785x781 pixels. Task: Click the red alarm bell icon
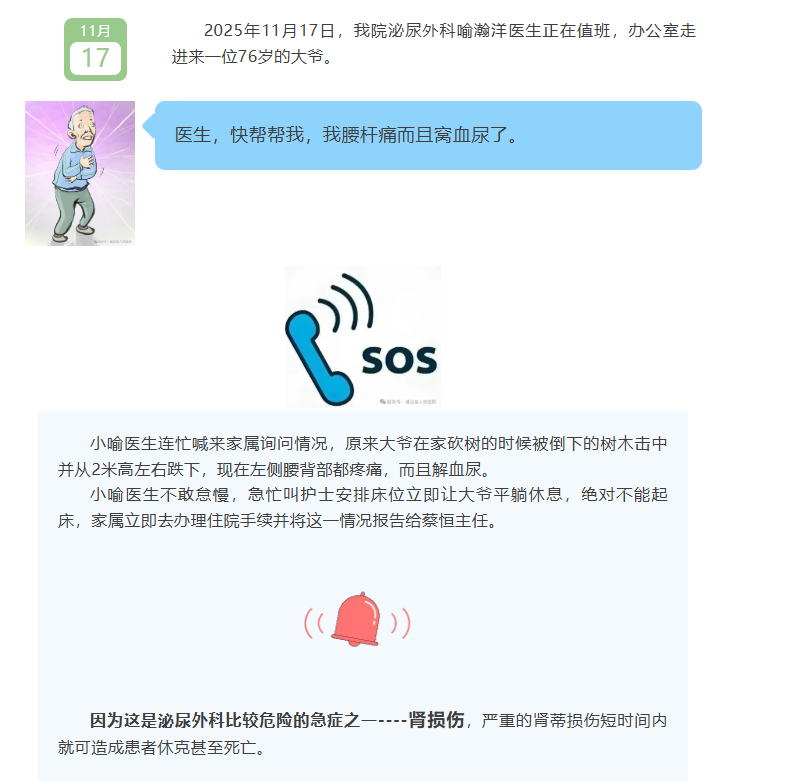[x=355, y=620]
